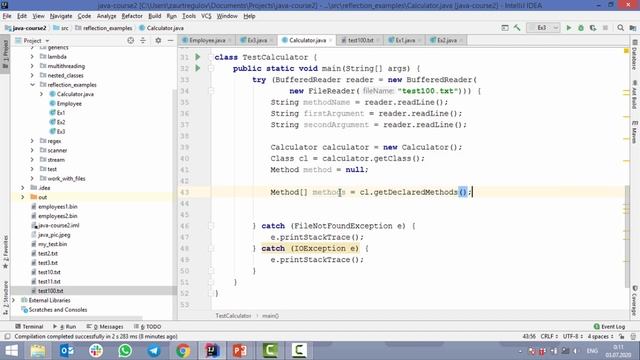Expand External Libraries node
The width and height of the screenshot is (640, 360).
tap(14, 300)
